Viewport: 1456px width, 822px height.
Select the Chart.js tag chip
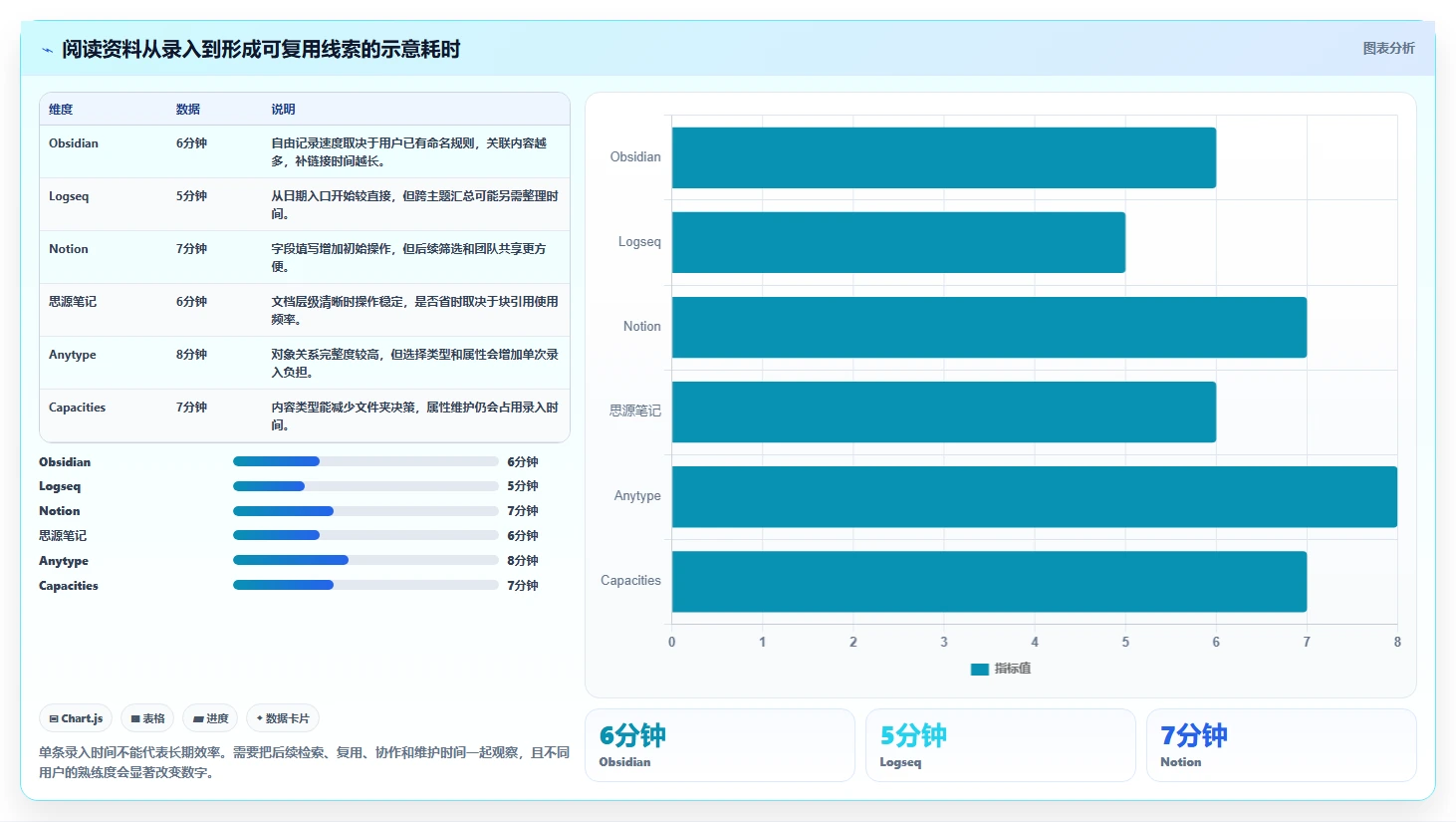pos(76,718)
